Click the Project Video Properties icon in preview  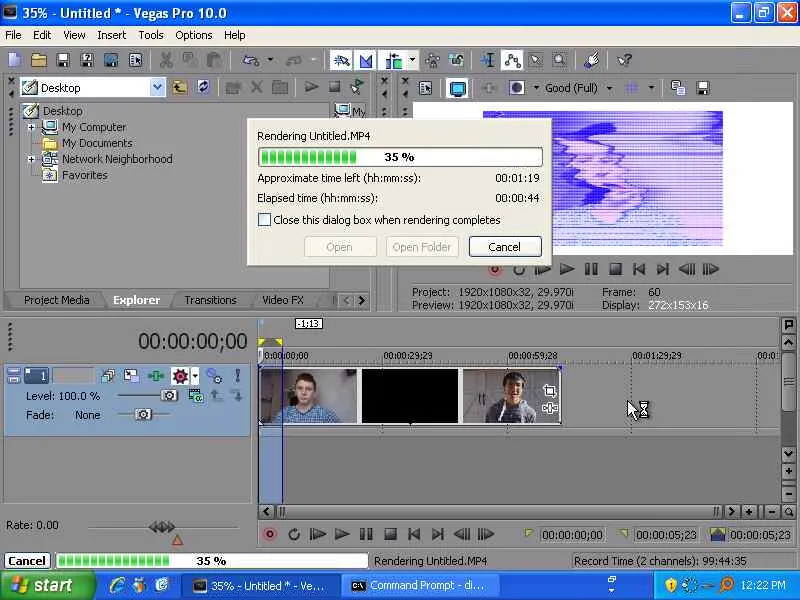click(x=426, y=88)
